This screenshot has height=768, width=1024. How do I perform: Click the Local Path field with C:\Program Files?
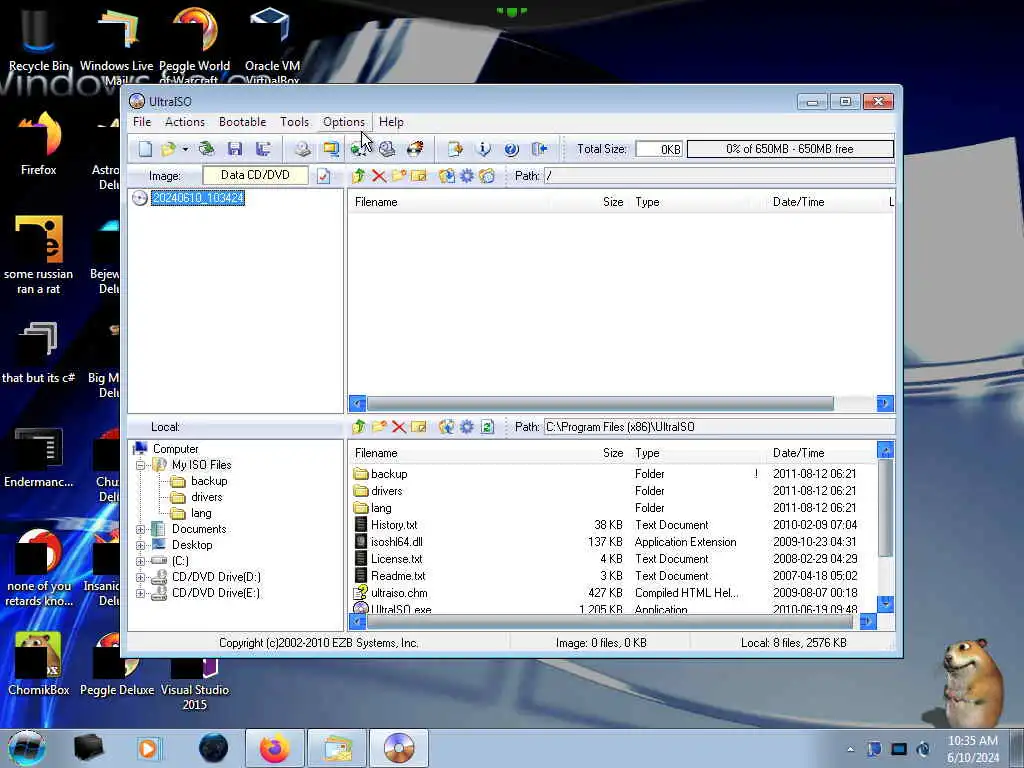coord(719,427)
